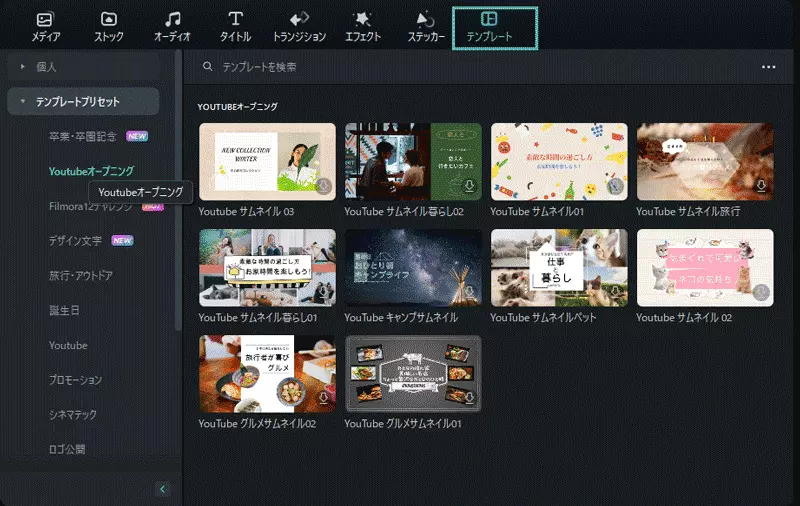Open the メディア media tab
The image size is (800, 506).
point(45,26)
